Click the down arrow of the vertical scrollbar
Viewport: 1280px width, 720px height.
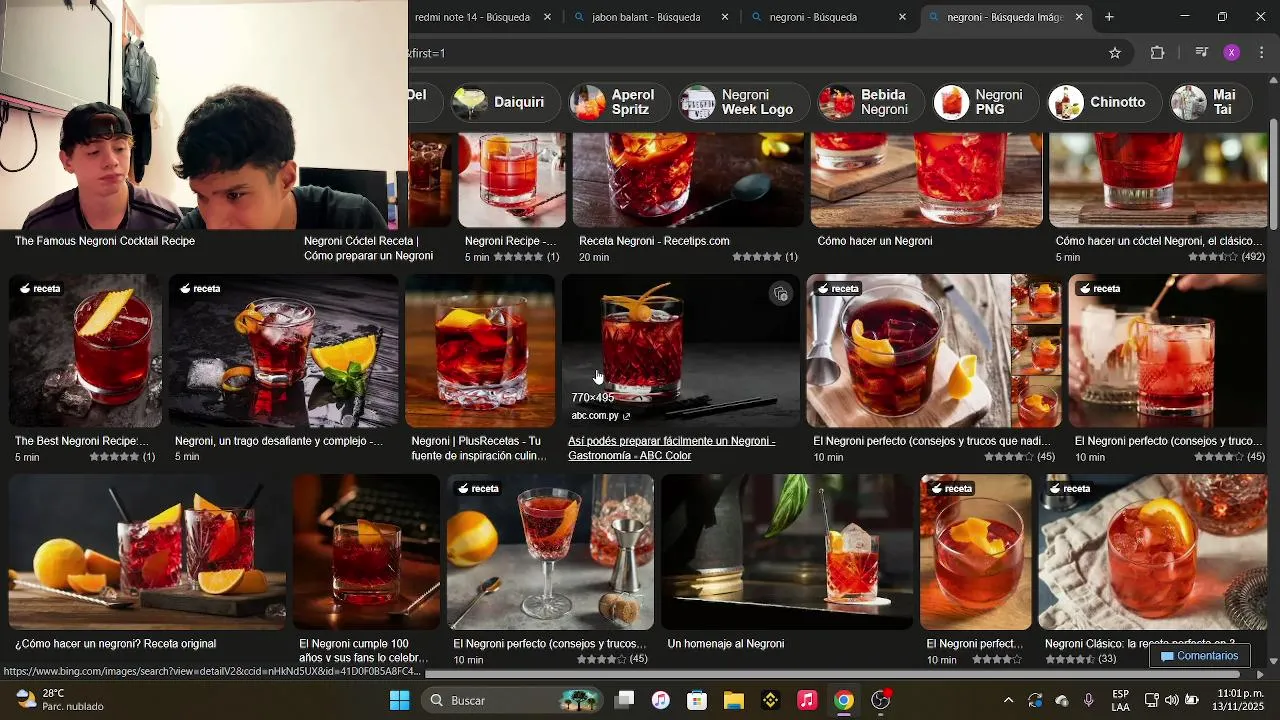[x=1273, y=661]
